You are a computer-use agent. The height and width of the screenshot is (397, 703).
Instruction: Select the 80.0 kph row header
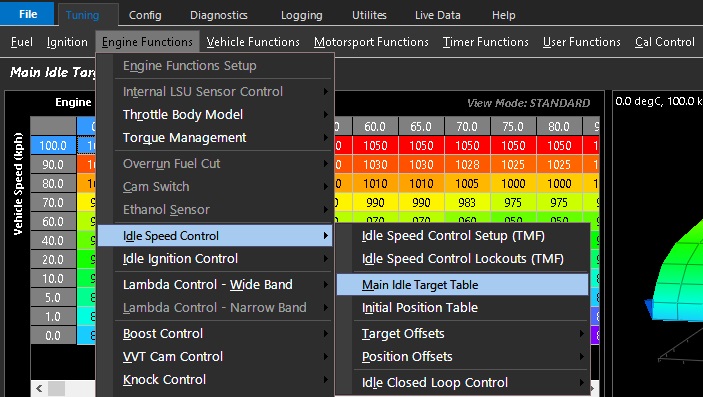point(53,183)
